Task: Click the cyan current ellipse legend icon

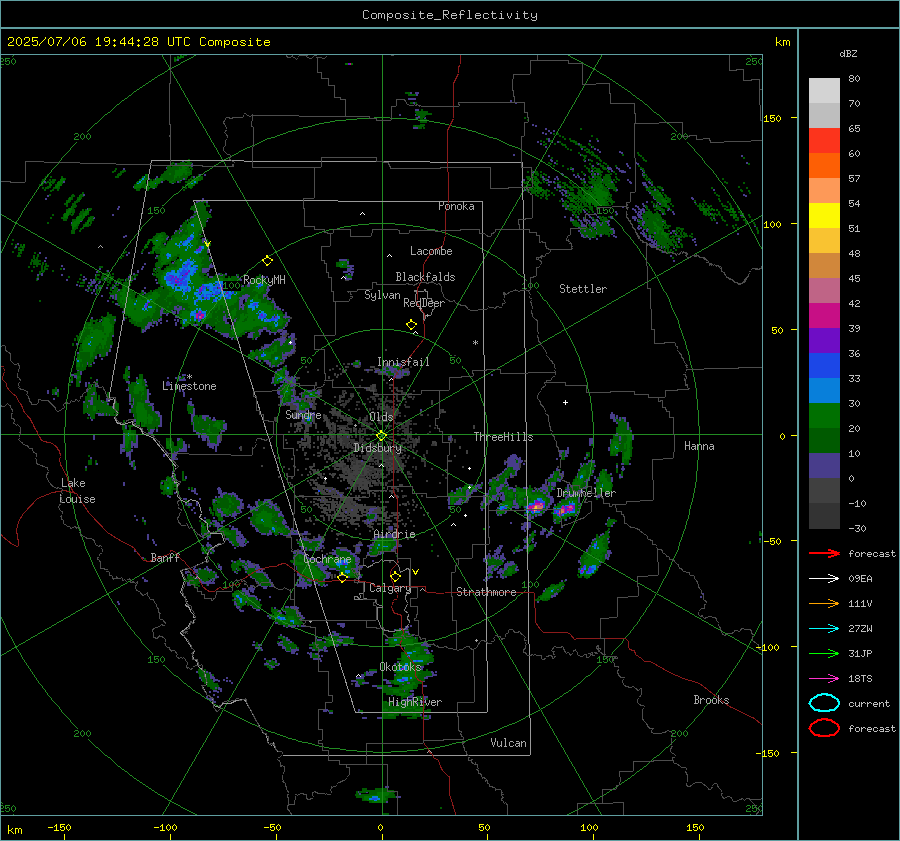Action: pos(824,703)
